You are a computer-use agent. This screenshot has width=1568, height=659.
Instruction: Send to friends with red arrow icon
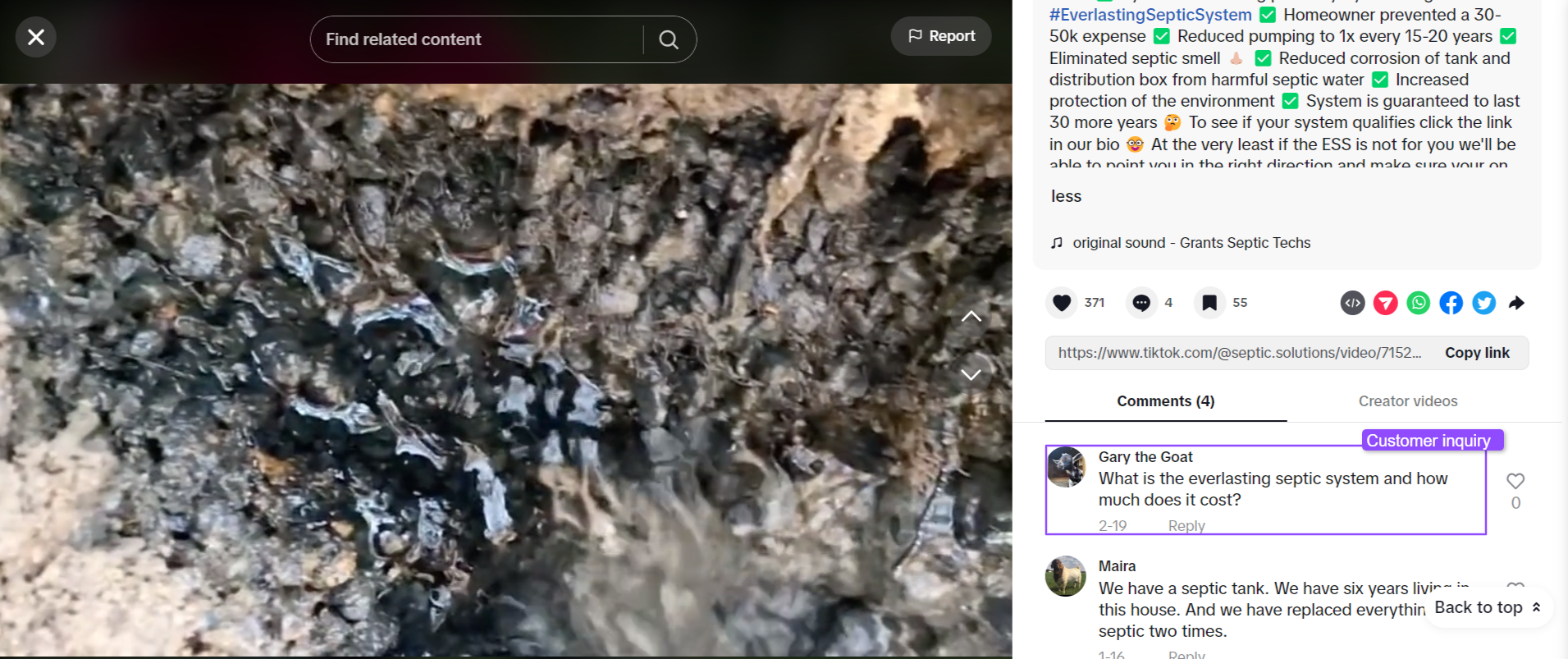tap(1386, 303)
